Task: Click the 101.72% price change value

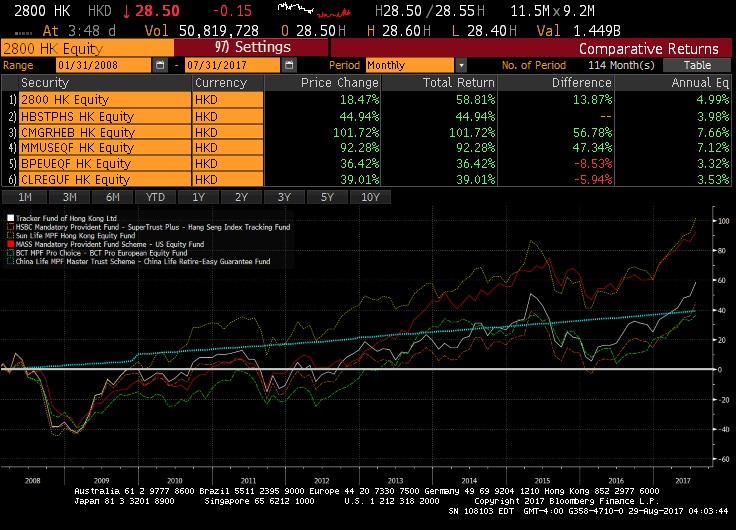Action: [x=356, y=132]
